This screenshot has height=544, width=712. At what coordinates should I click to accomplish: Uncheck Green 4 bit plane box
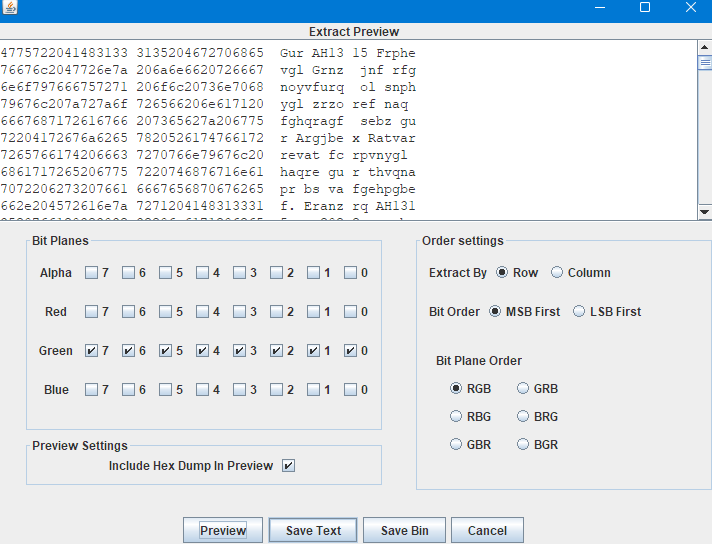tap(202, 351)
